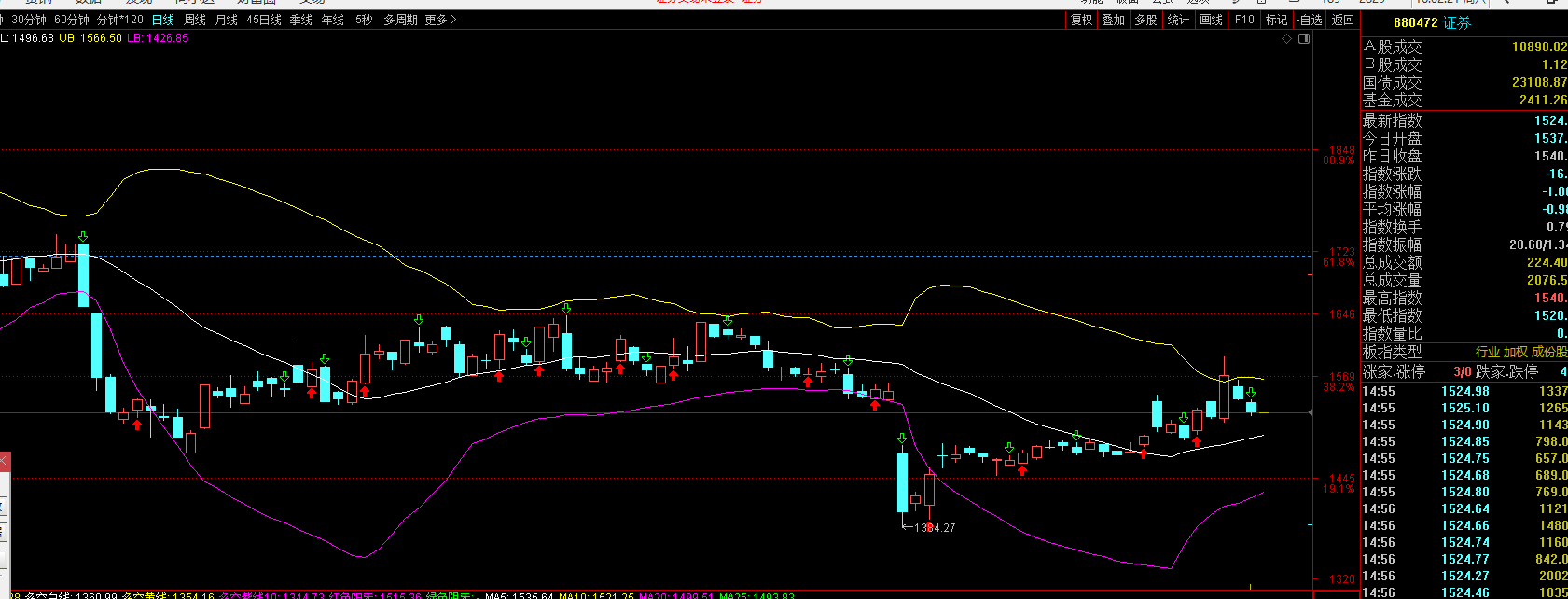The width and height of the screenshot is (1568, 599).
Task: Click the tick price 1525.10
Action: [1465, 408]
